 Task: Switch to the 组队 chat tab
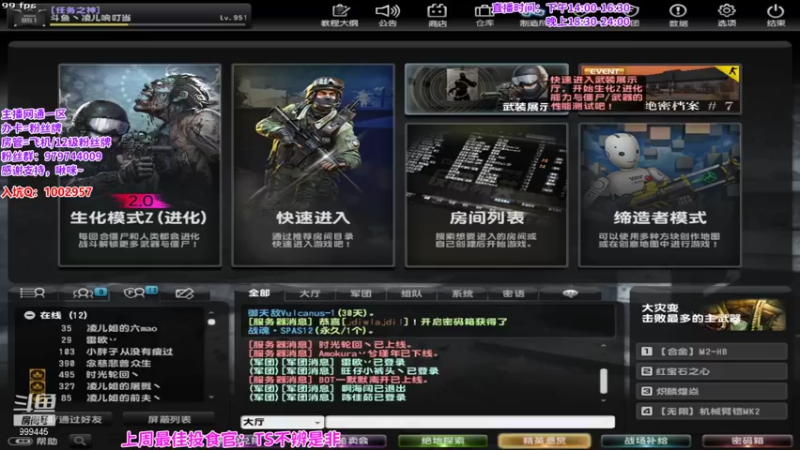click(412, 293)
